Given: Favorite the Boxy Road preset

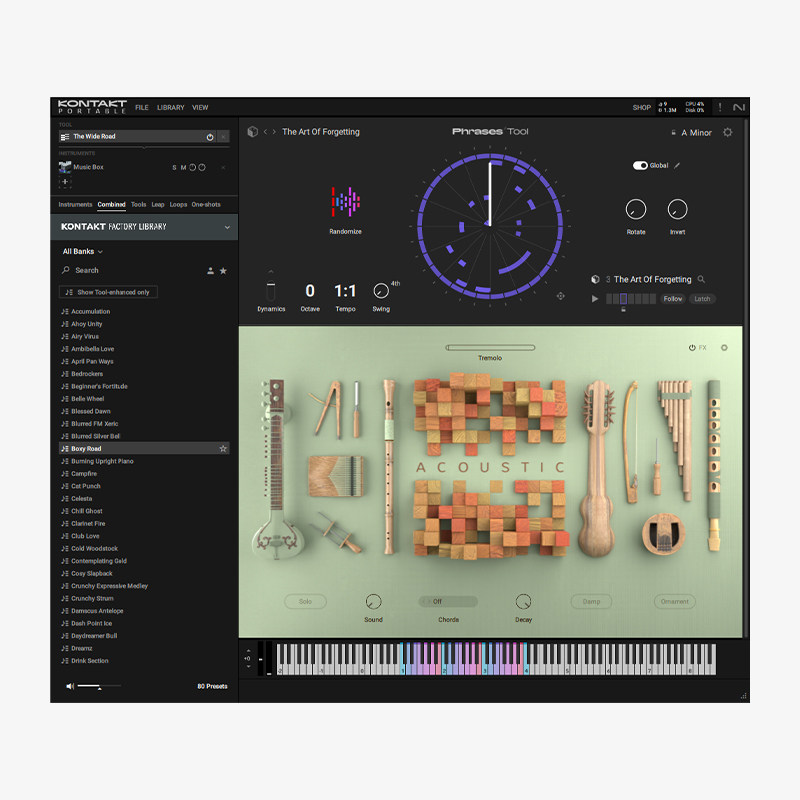Looking at the screenshot, I should (x=223, y=448).
